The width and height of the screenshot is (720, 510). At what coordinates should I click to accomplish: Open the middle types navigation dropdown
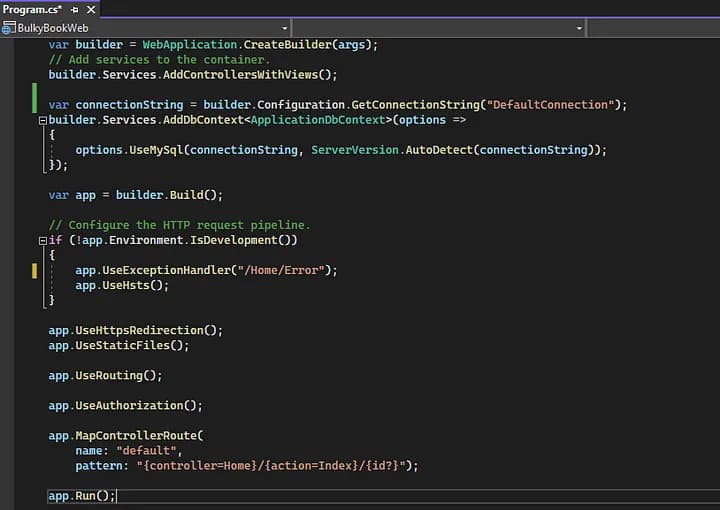[577, 28]
